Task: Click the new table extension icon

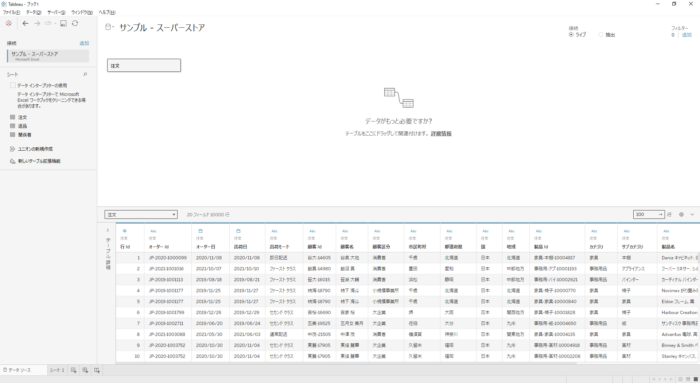Action: click(12, 161)
